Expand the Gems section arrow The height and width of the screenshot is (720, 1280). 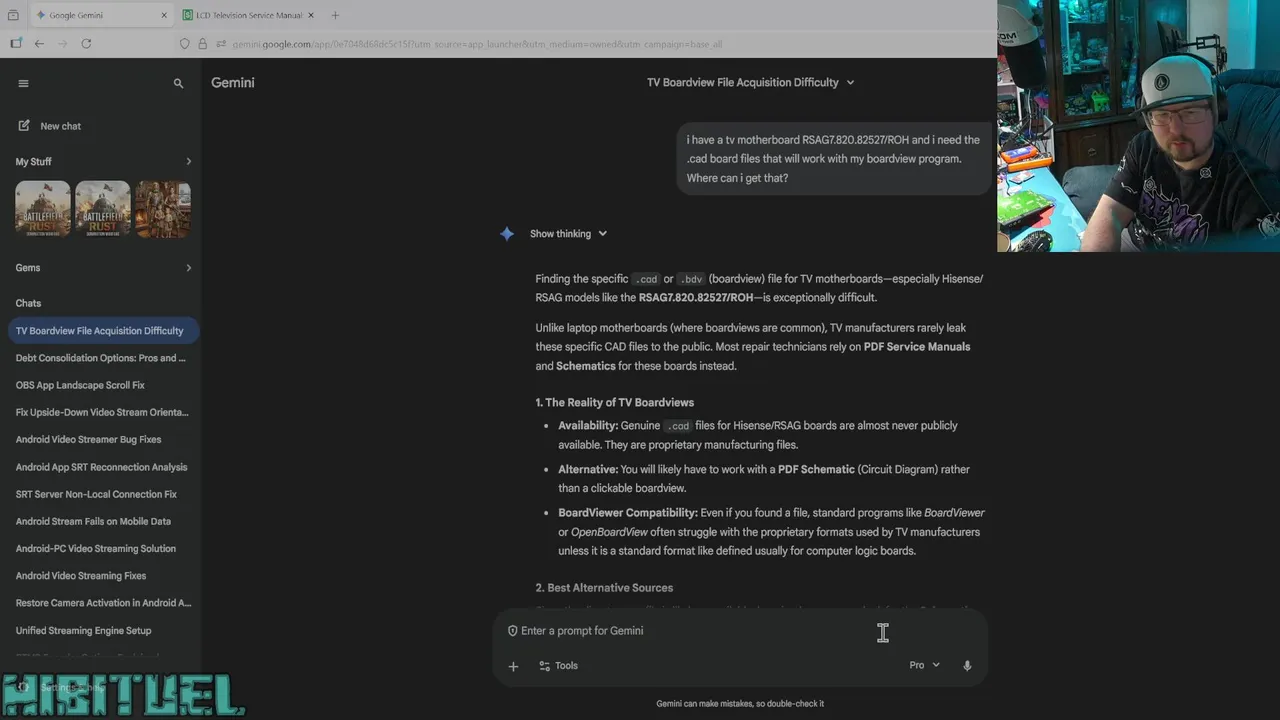[188, 267]
